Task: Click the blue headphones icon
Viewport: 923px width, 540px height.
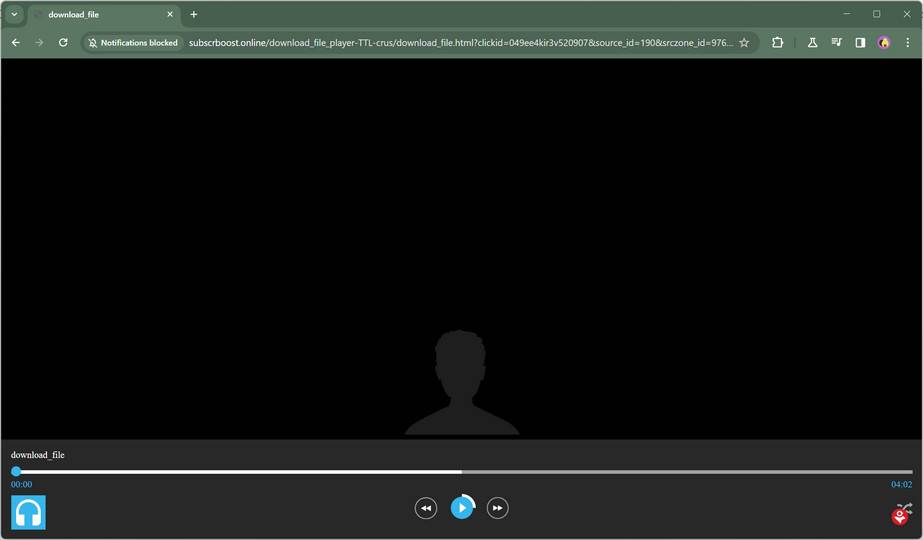Action: tap(28, 512)
